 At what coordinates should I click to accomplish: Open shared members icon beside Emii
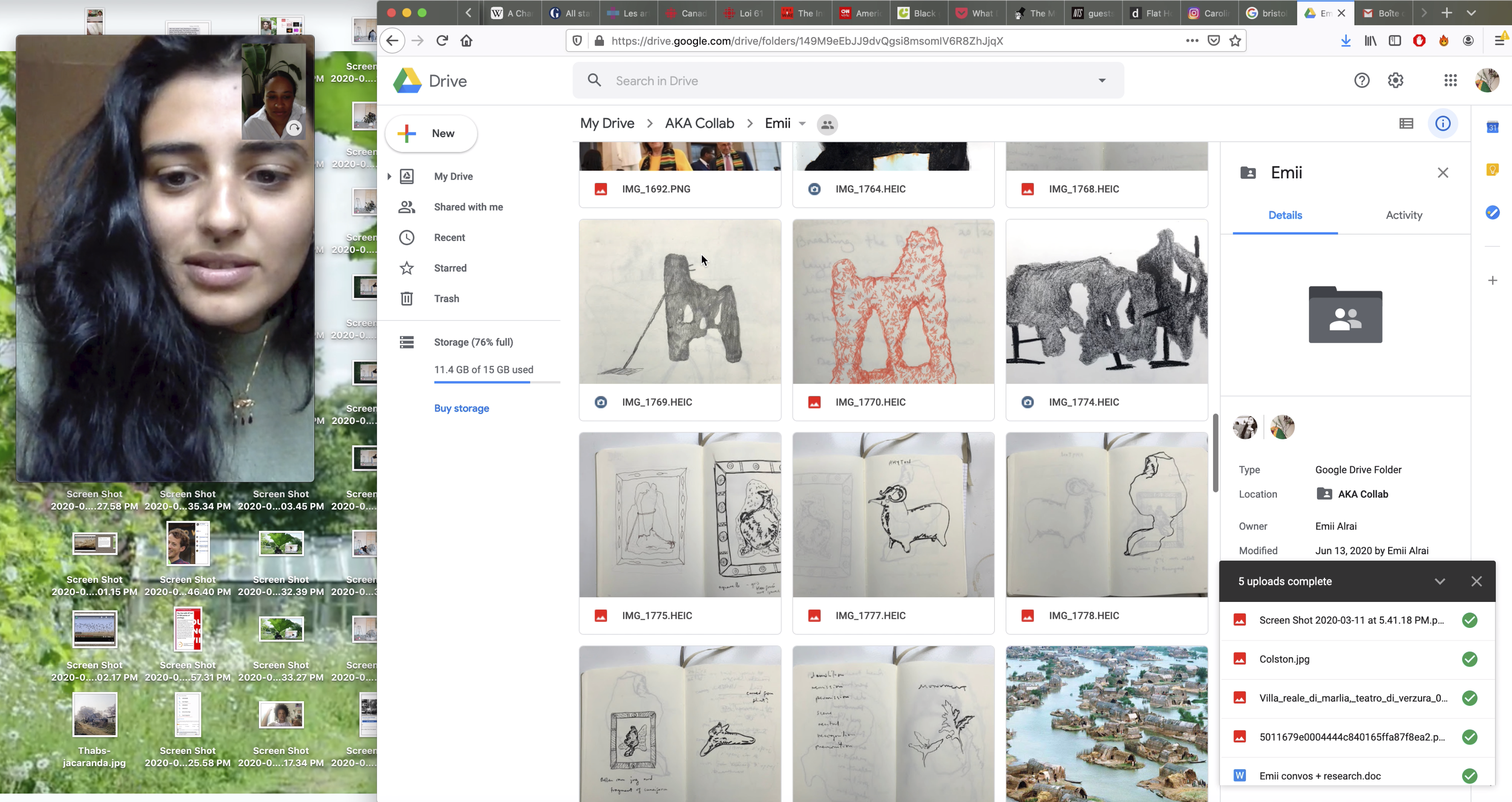pyautogui.click(x=827, y=124)
